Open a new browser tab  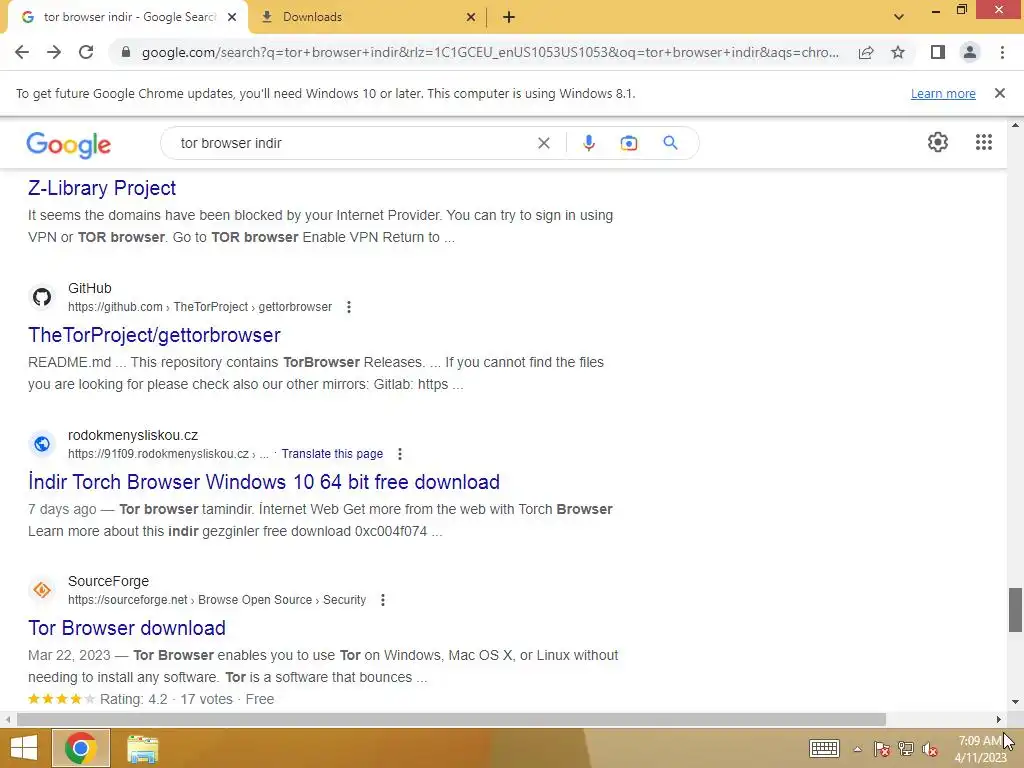click(509, 17)
